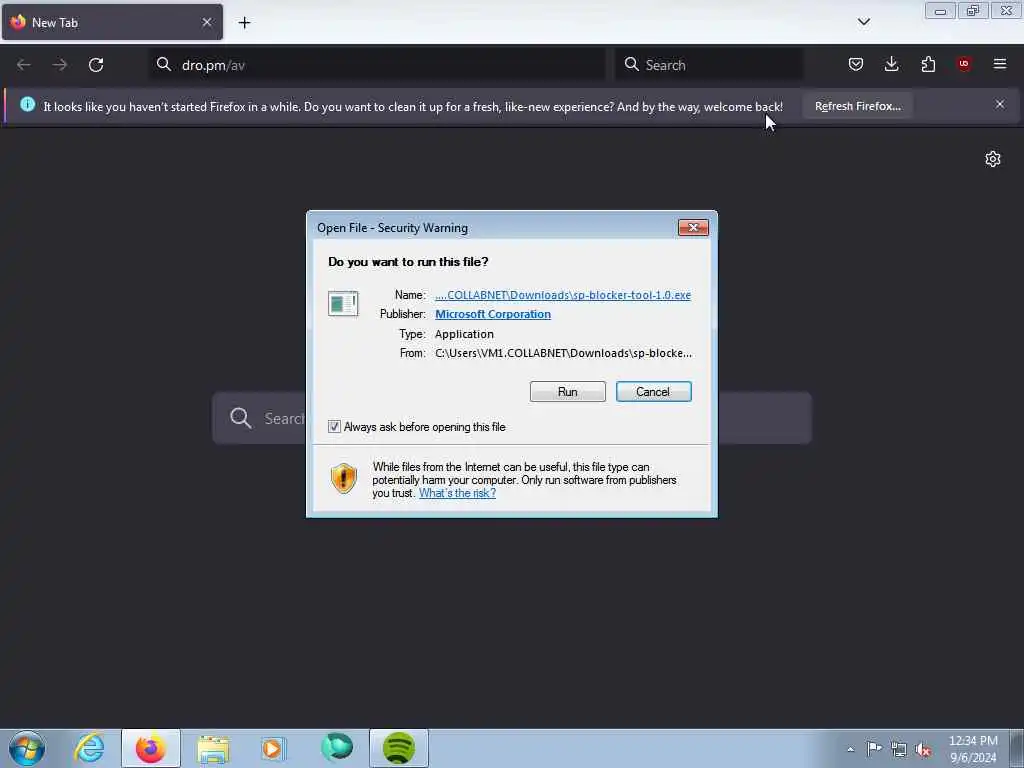The width and height of the screenshot is (1024, 768).
Task: Click the Run button in security warning
Action: [x=568, y=392]
